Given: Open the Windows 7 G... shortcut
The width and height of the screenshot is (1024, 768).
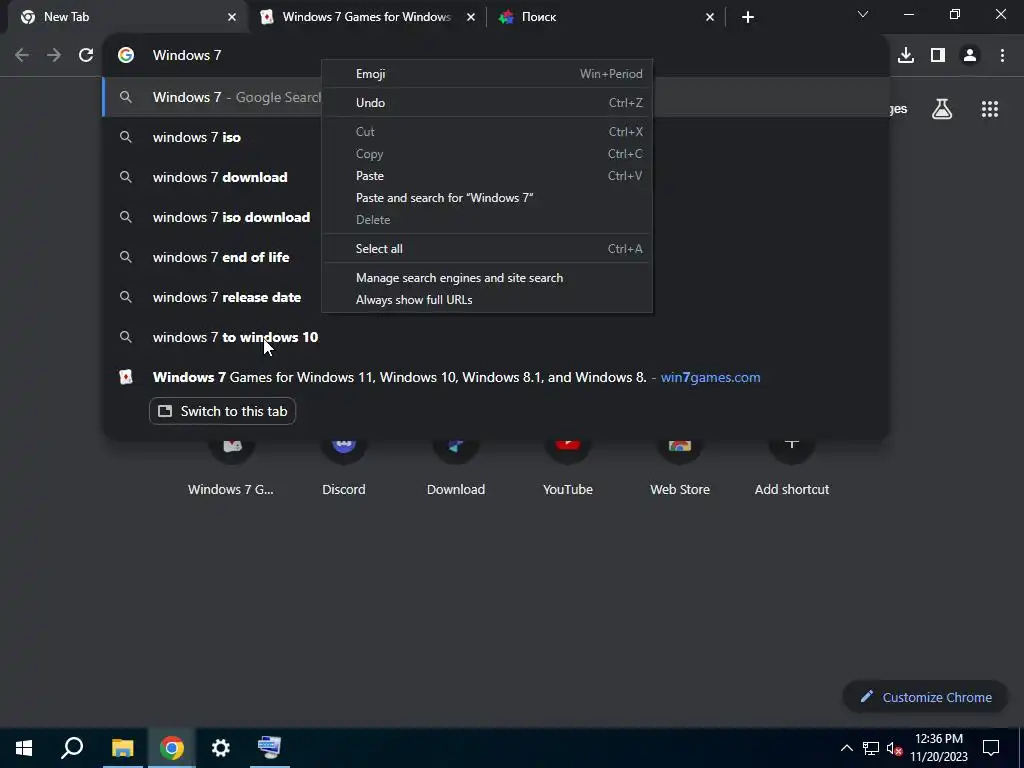Looking at the screenshot, I should pos(231,467).
